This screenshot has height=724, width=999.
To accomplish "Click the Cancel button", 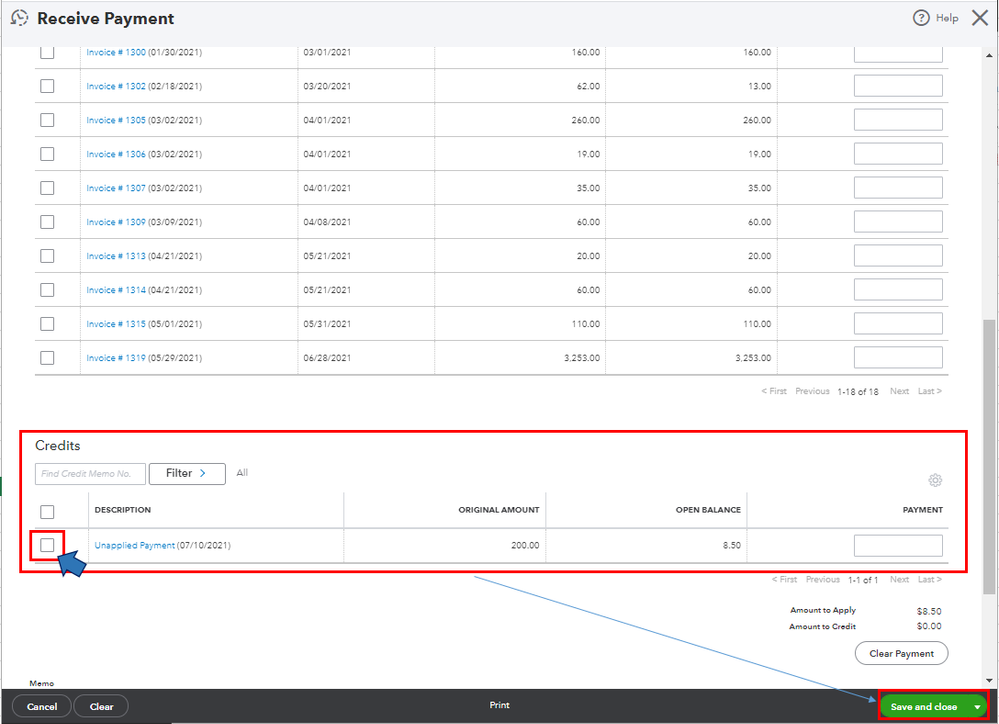I will (42, 707).
